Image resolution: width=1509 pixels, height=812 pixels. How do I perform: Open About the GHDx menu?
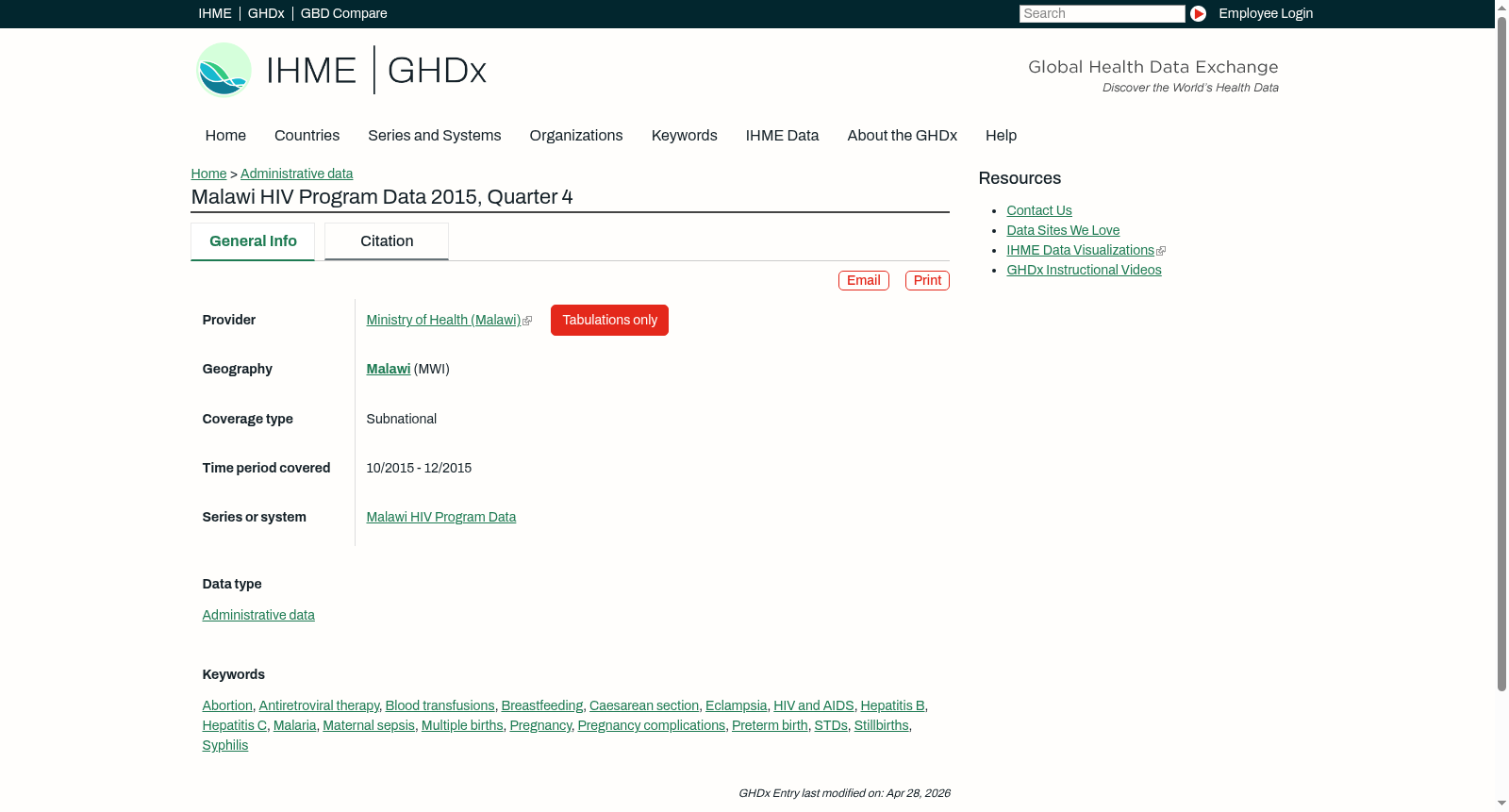point(903,136)
